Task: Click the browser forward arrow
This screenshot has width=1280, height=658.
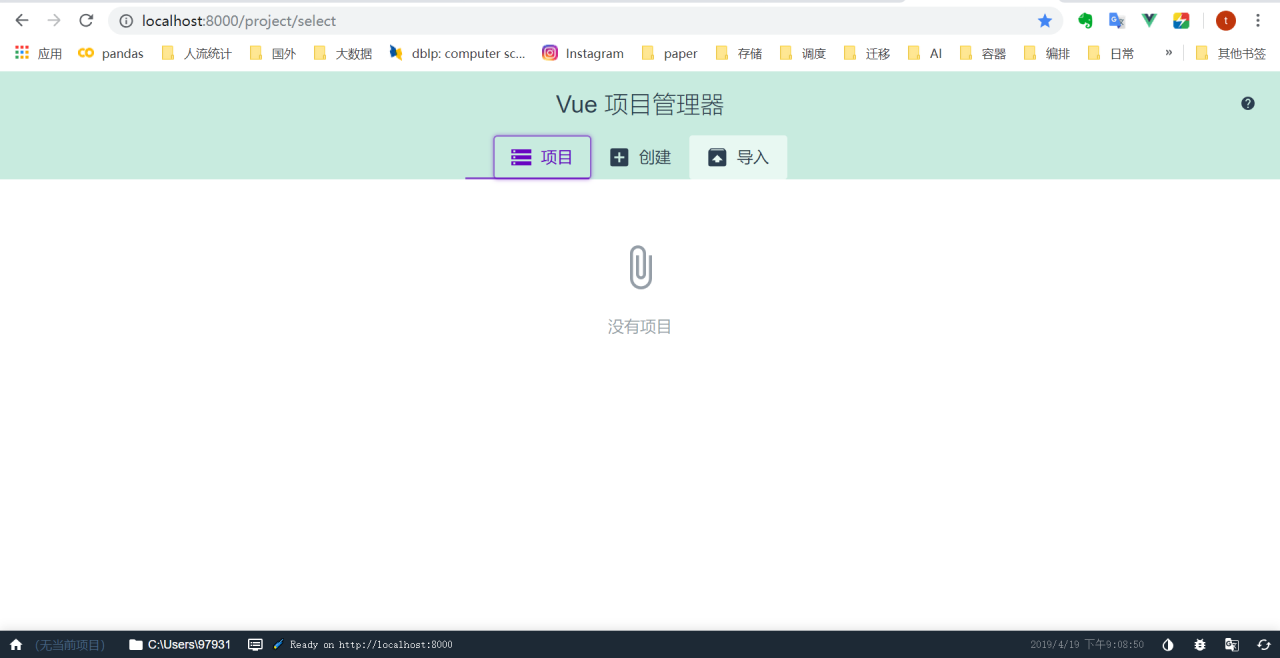Action: (54, 20)
